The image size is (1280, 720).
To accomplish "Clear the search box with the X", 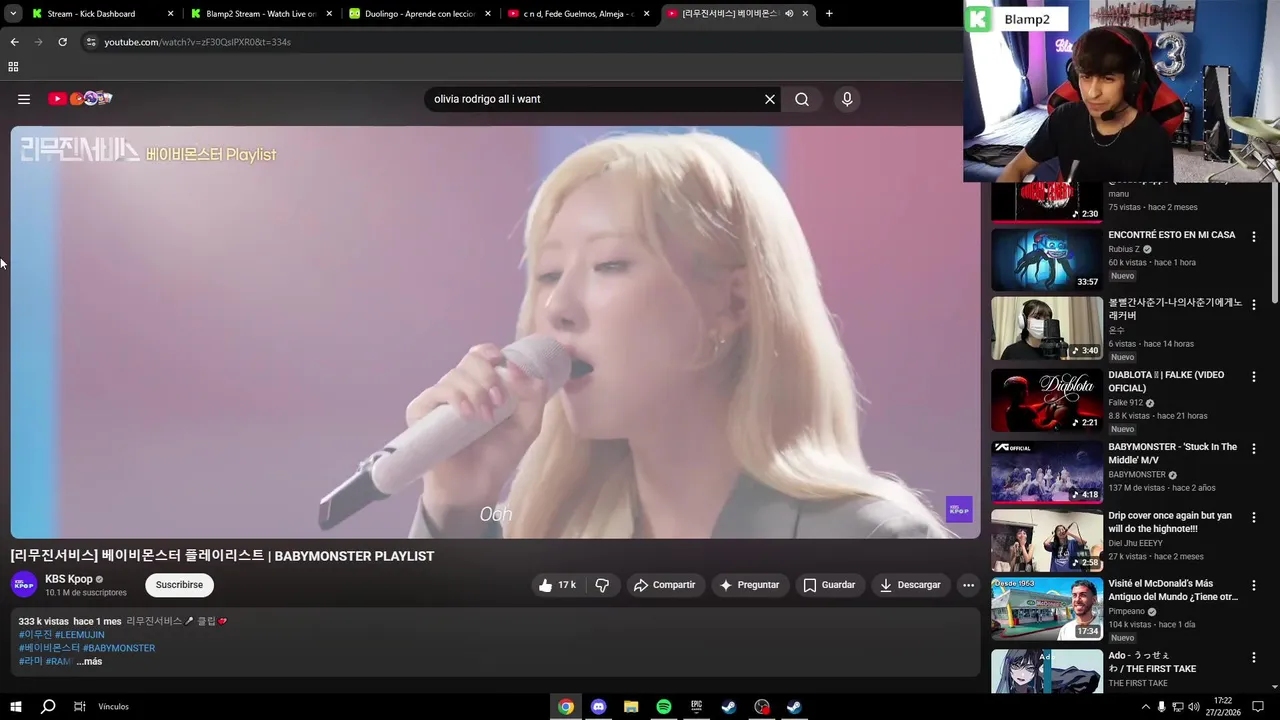I will (770, 99).
